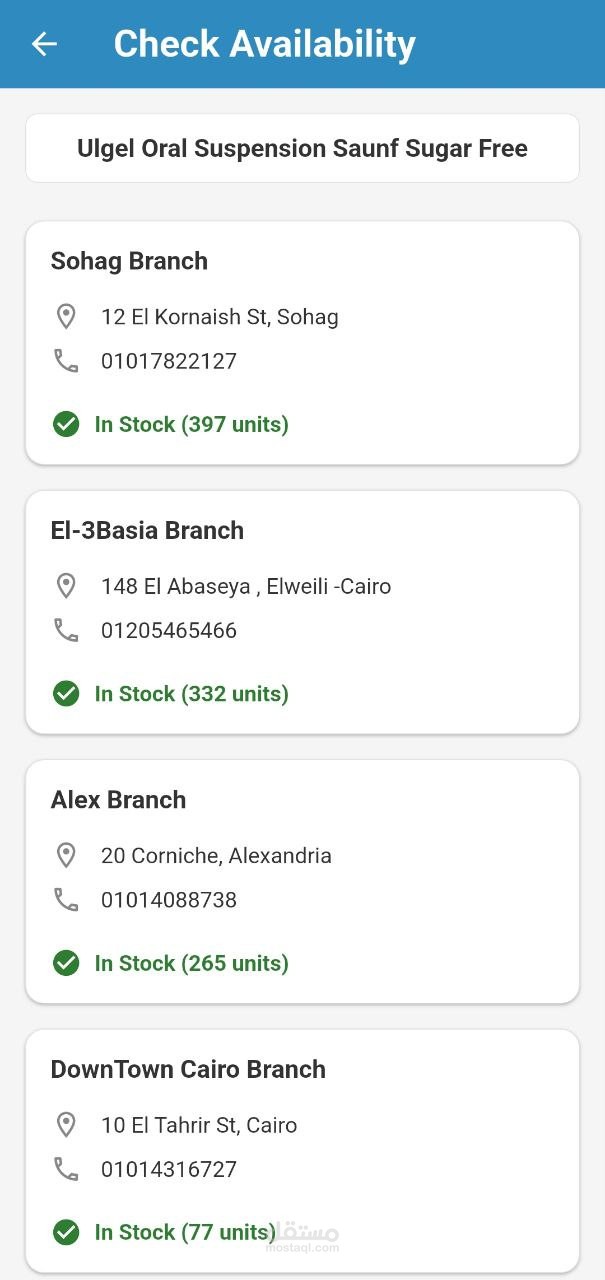Tap the phone icon beside 01014088738
605x1280 pixels.
tap(66, 900)
